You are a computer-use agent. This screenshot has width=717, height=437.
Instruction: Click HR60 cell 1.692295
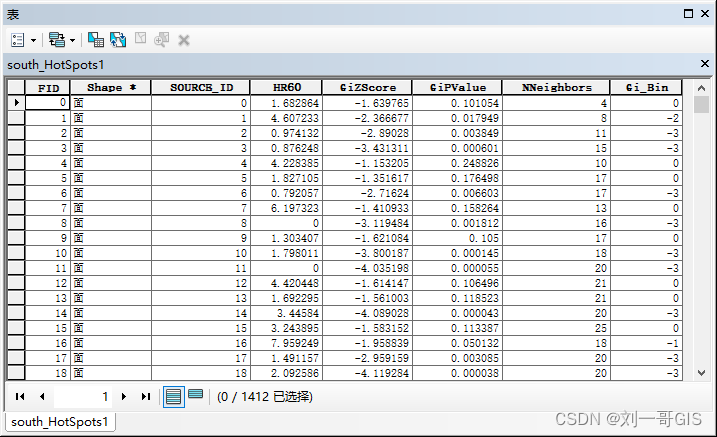coord(286,298)
